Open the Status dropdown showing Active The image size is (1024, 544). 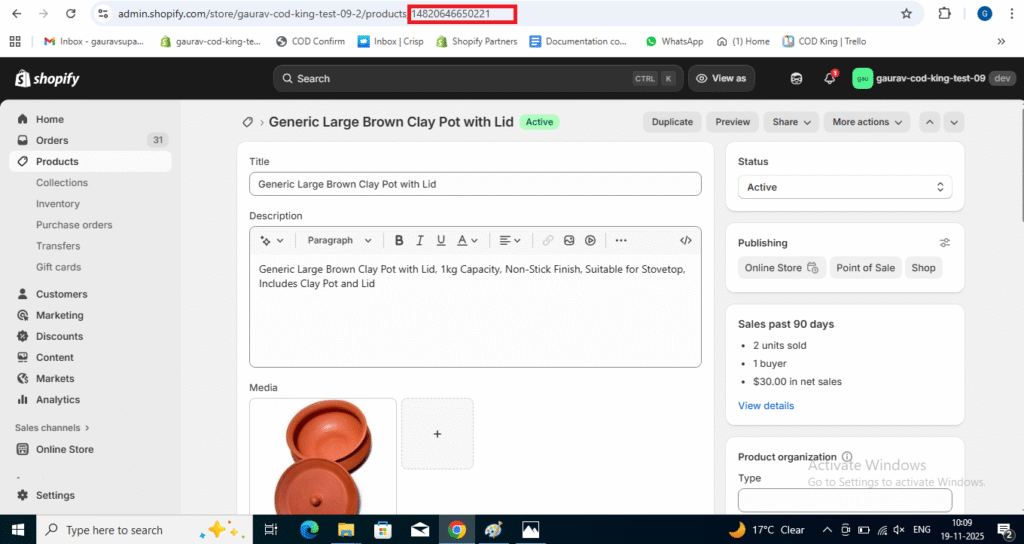point(844,187)
